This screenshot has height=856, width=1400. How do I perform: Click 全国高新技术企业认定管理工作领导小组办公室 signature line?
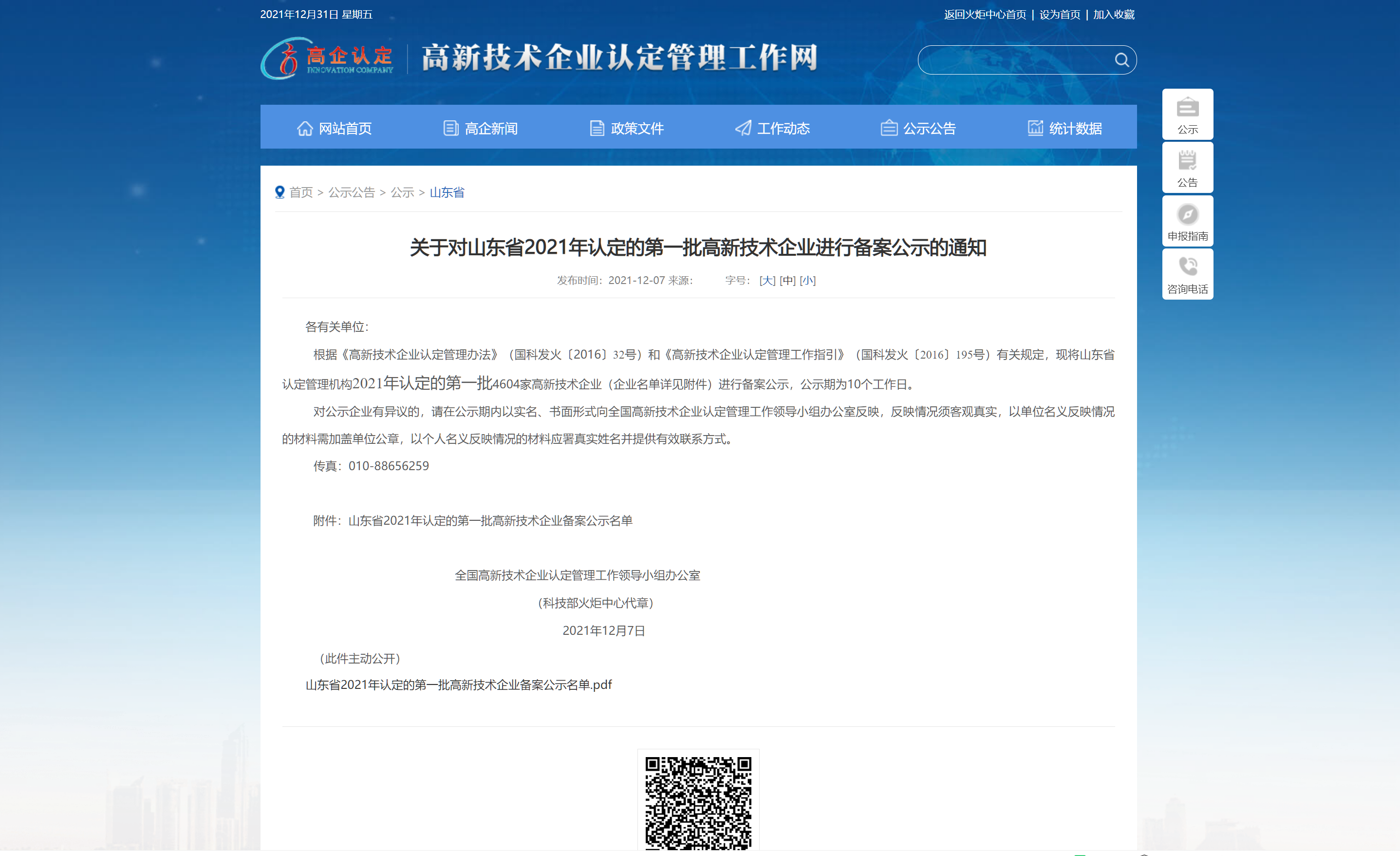click(577, 575)
